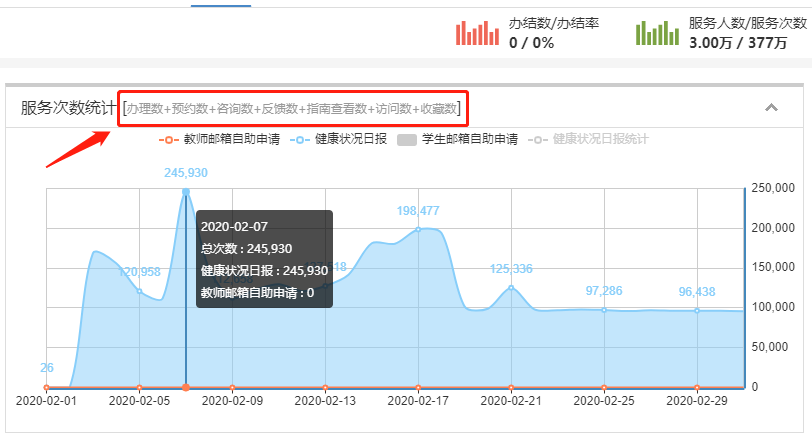Click the 0 / 0% completion value
The height and width of the screenshot is (439, 812).
531,43
